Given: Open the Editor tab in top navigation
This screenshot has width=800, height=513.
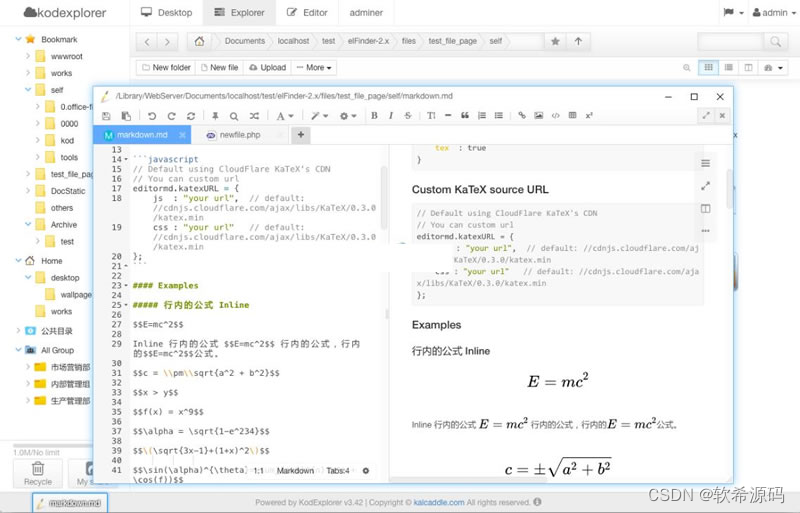Looking at the screenshot, I should (307, 13).
